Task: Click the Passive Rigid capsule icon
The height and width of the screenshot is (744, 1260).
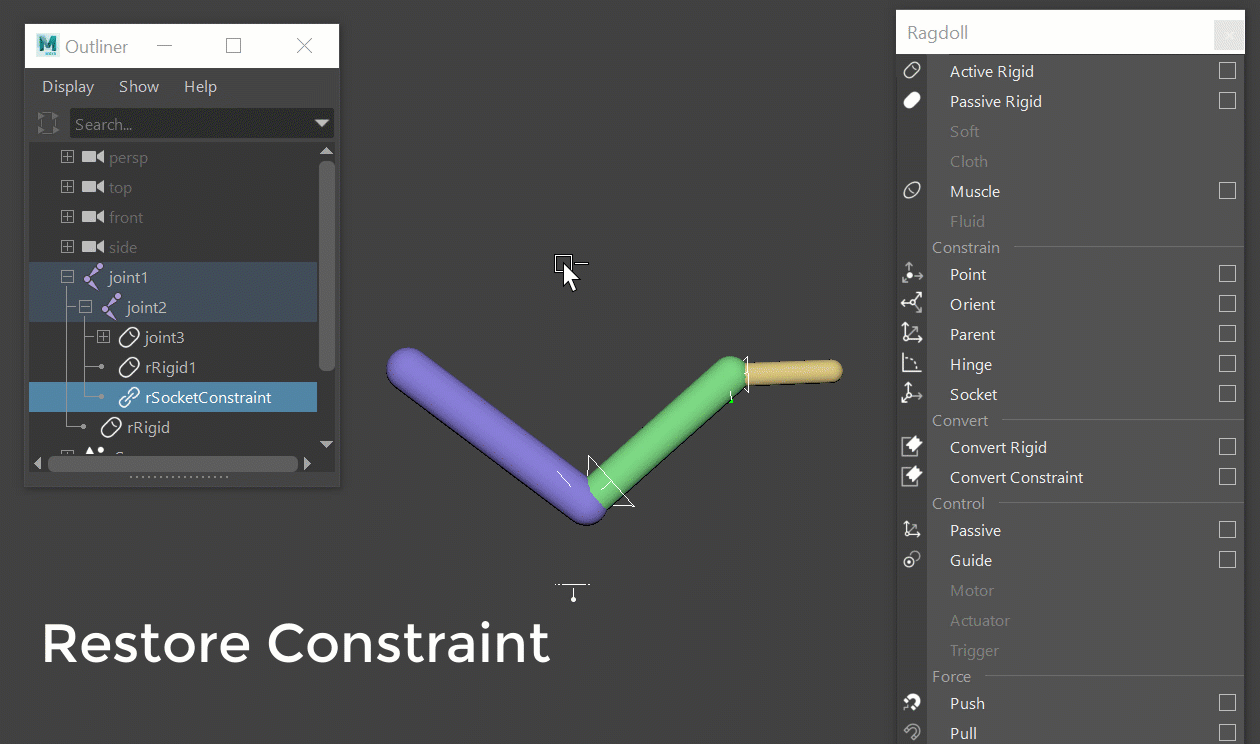Action: pos(912,101)
